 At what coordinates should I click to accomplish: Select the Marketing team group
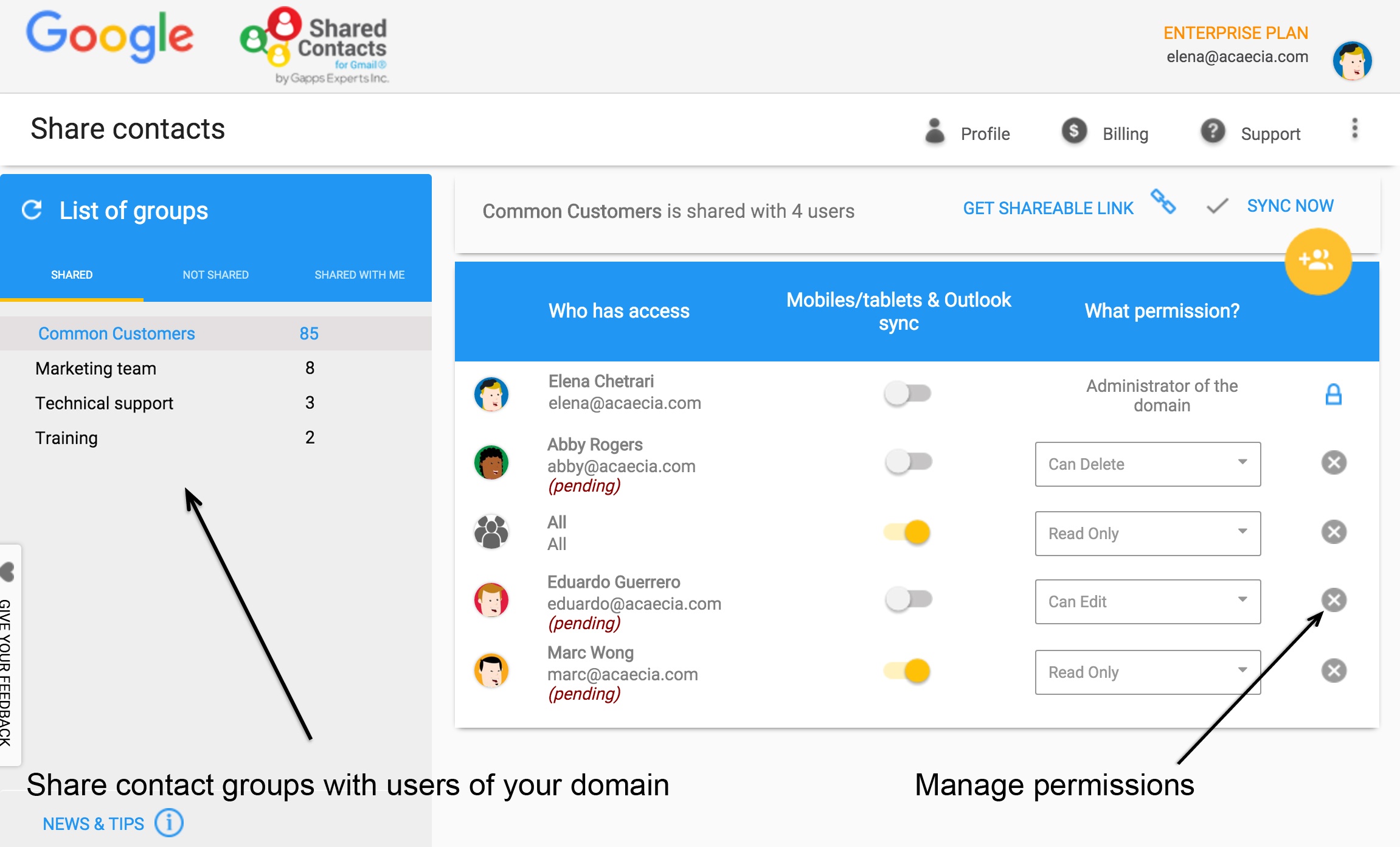click(96, 369)
